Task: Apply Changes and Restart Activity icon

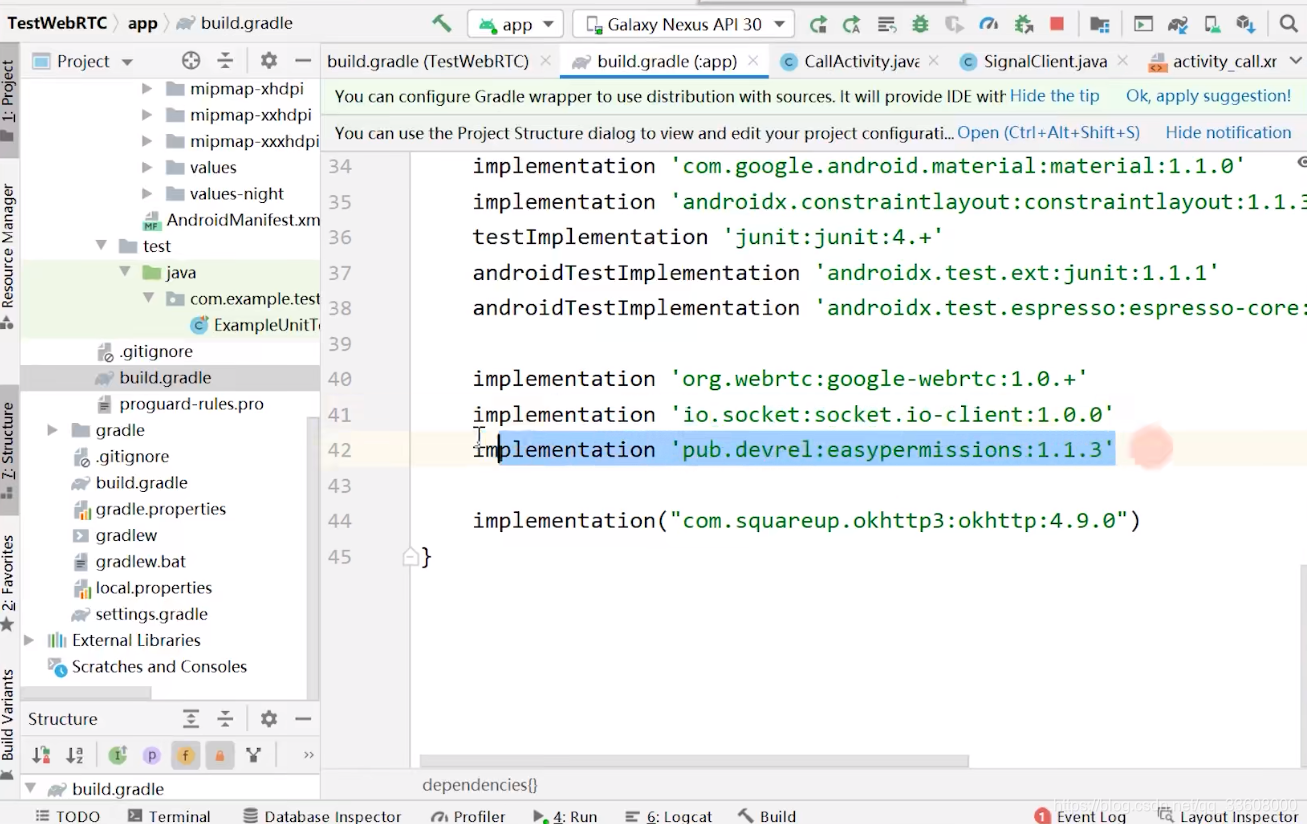Action: pos(852,24)
